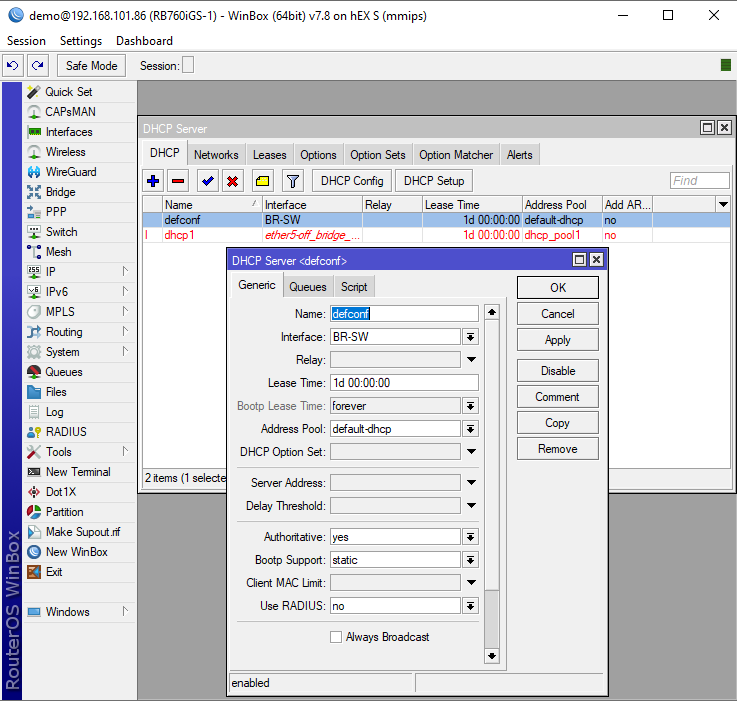Image resolution: width=737 pixels, height=701 pixels.
Task: Expand the Relay field arrow
Action: coord(471,360)
